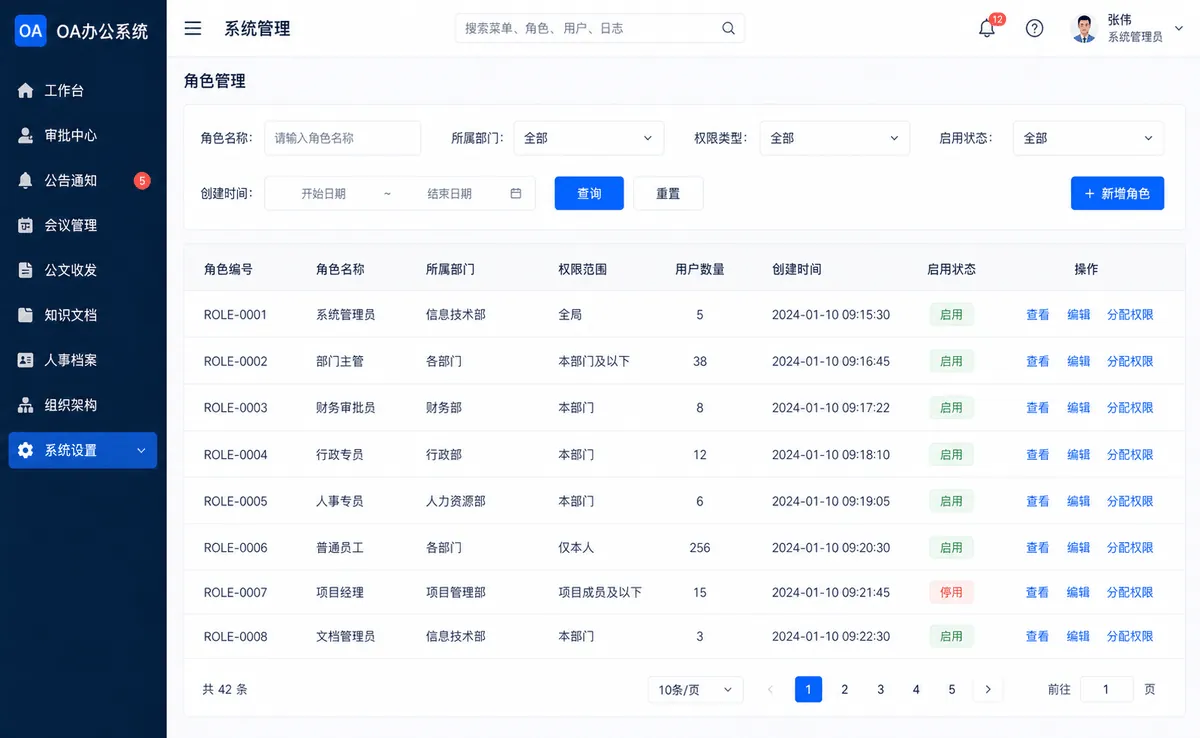Click 编辑 for ROLE-0007 项目经理
Screen dimensions: 1200x738
tap(1079, 592)
